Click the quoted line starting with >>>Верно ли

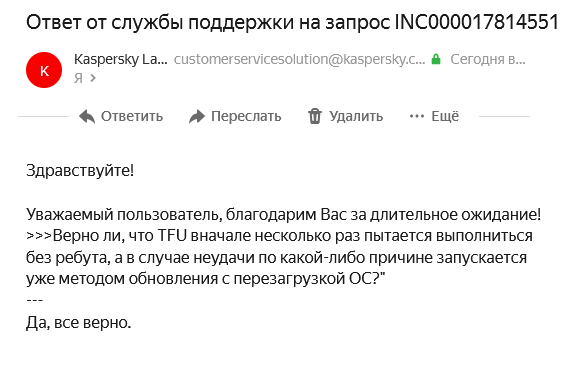pos(279,236)
